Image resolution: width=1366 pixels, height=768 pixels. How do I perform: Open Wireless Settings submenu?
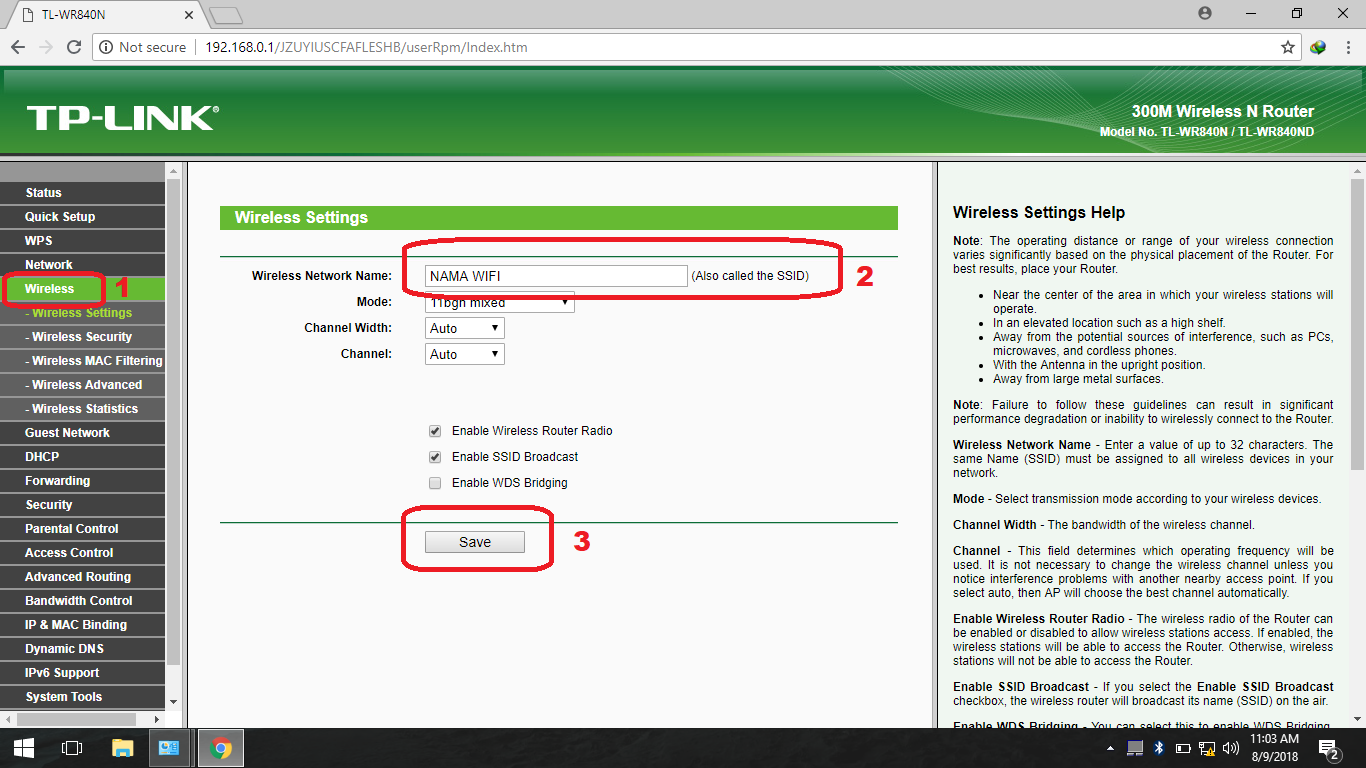tap(82, 313)
